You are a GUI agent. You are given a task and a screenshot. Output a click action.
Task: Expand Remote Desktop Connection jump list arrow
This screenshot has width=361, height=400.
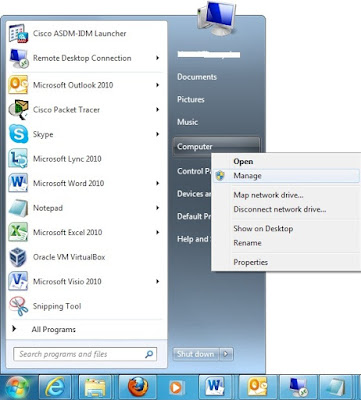(x=157, y=58)
